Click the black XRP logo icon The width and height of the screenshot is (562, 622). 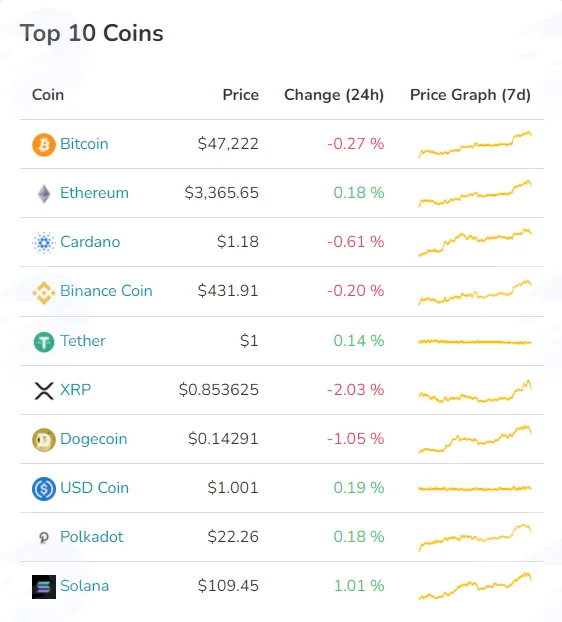44,391
